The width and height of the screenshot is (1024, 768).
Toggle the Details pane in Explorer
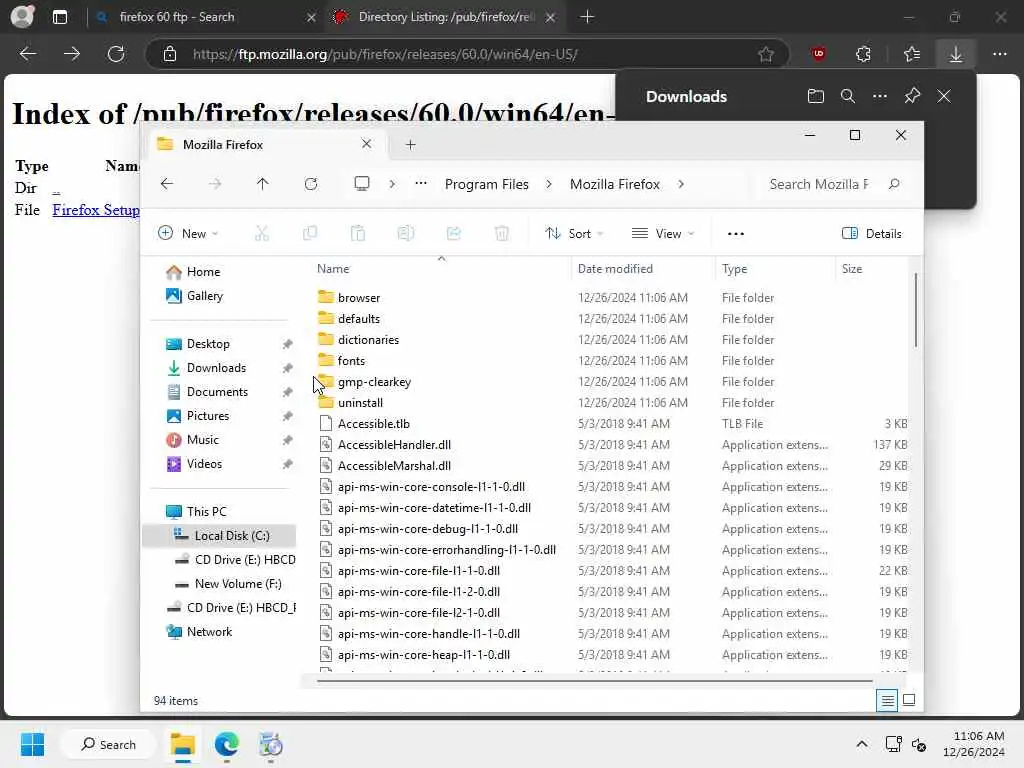tap(872, 233)
